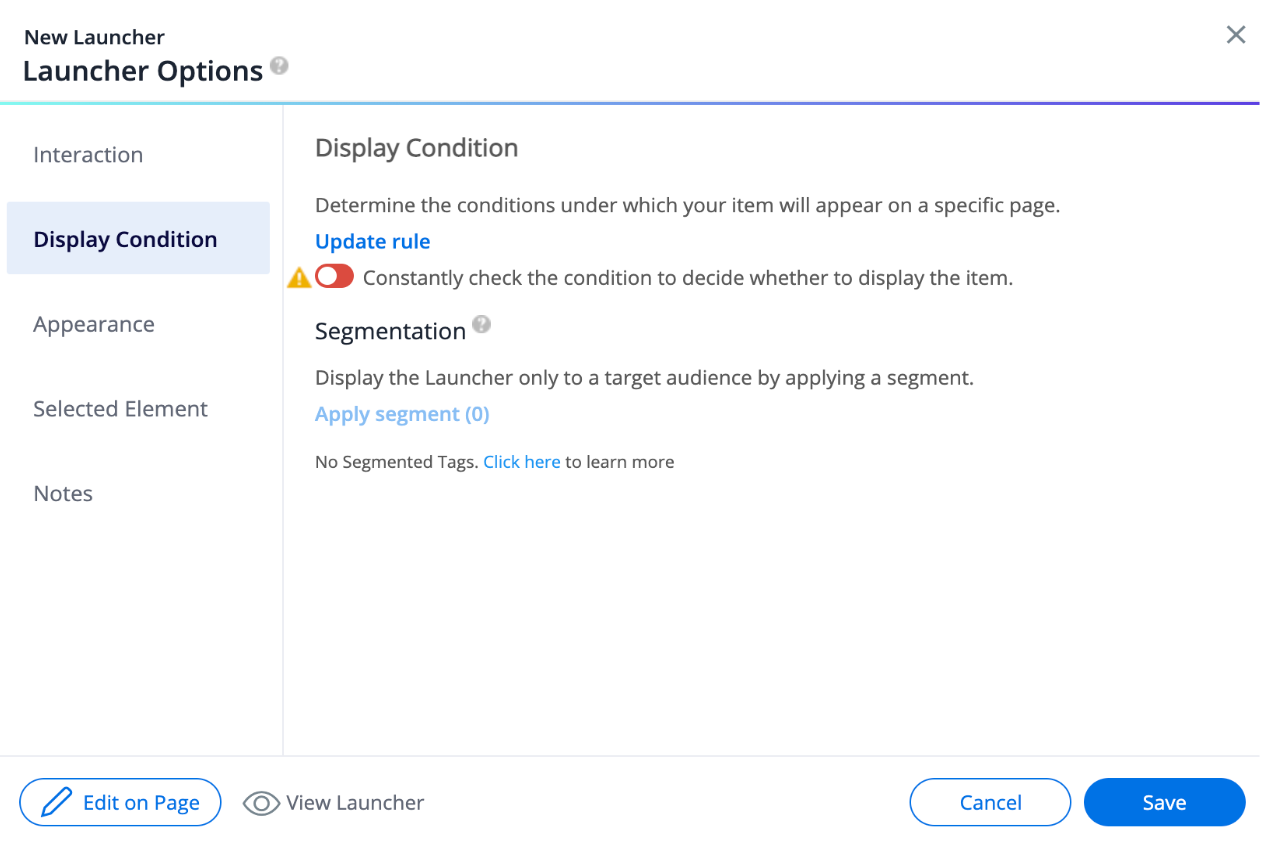The height and width of the screenshot is (851, 1268).
Task: Open Apply segment settings
Action: [402, 413]
